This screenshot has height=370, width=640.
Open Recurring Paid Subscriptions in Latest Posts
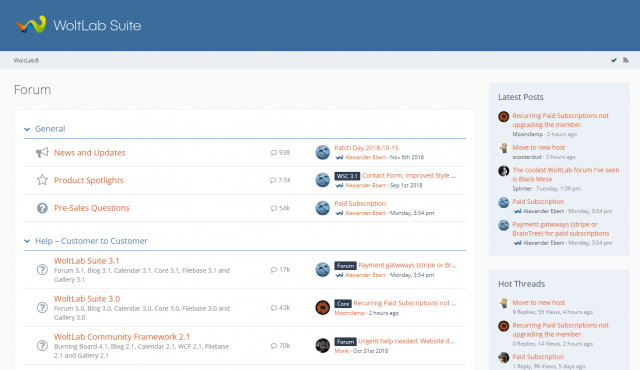pos(560,120)
